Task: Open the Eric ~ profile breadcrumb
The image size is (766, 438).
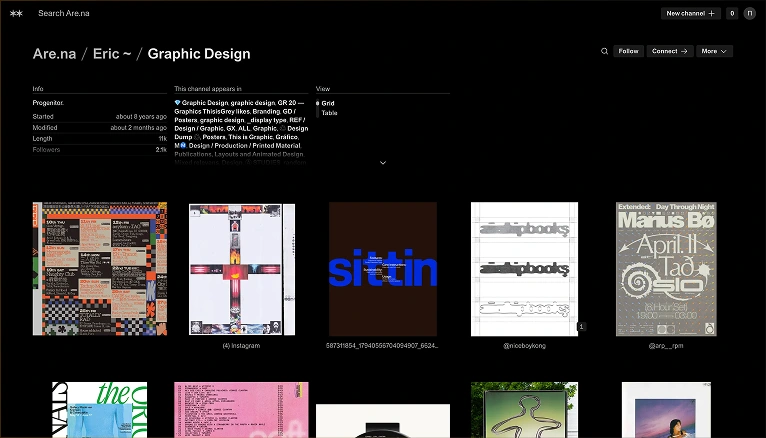Action: 112,54
